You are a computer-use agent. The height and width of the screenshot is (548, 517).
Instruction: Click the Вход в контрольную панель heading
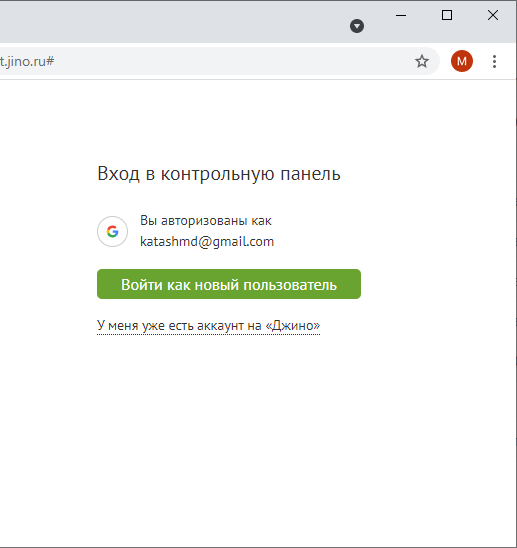coord(219,174)
